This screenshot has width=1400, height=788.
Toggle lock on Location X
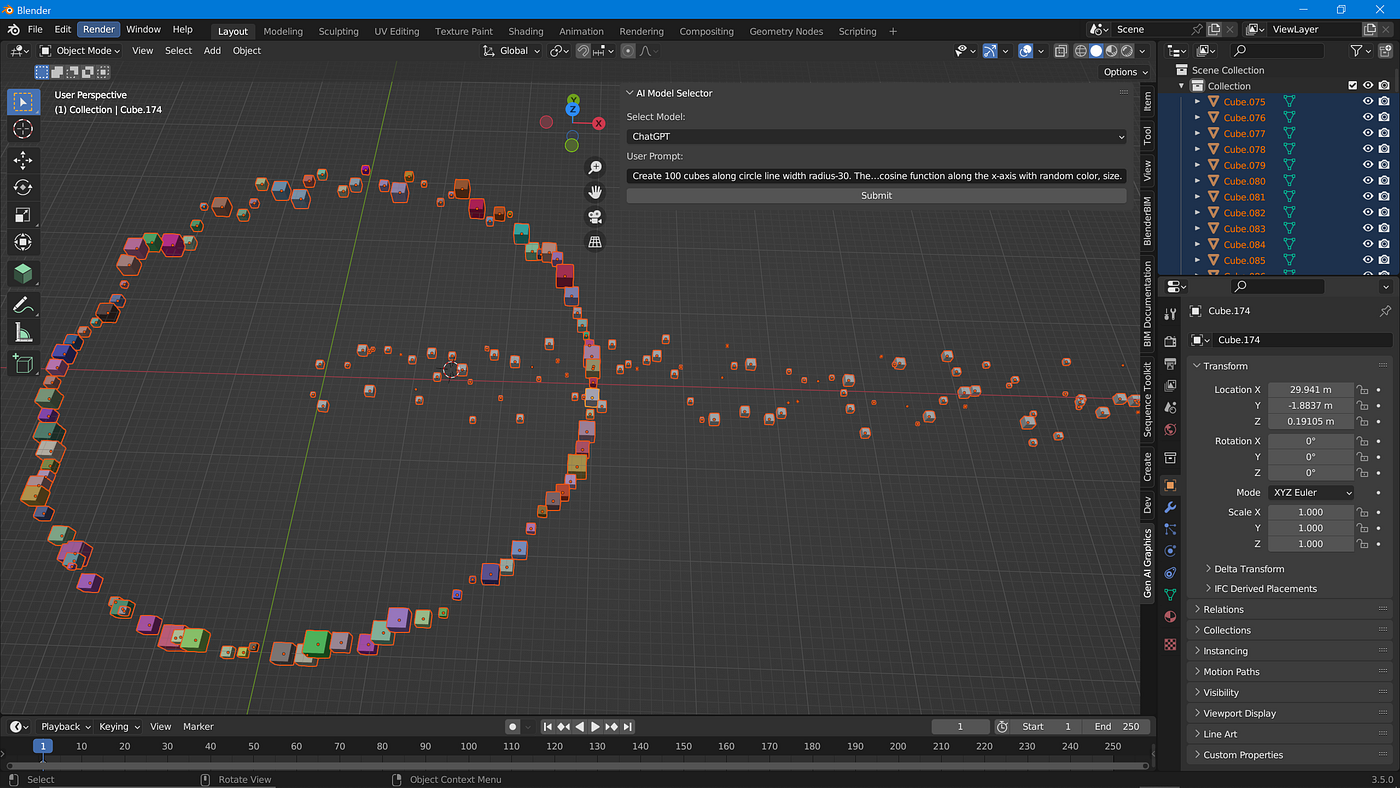pyautogui.click(x=1362, y=389)
